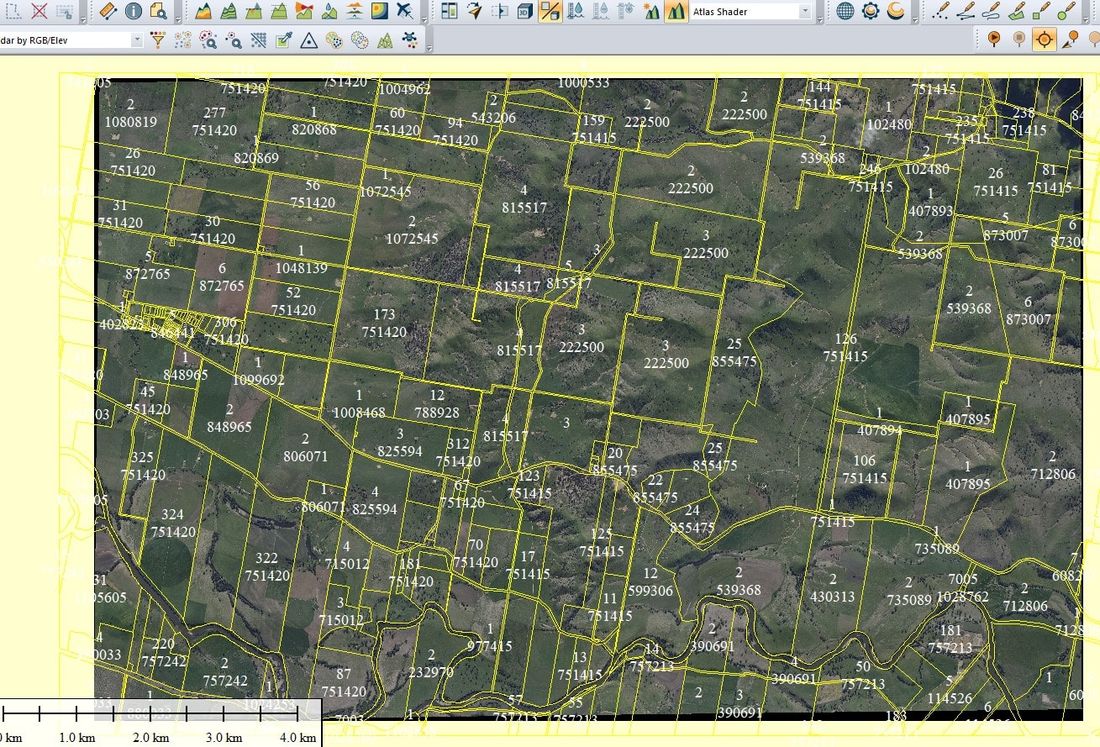
Task: Click the globe projection configuration icon
Action: pyautogui.click(x=845, y=11)
